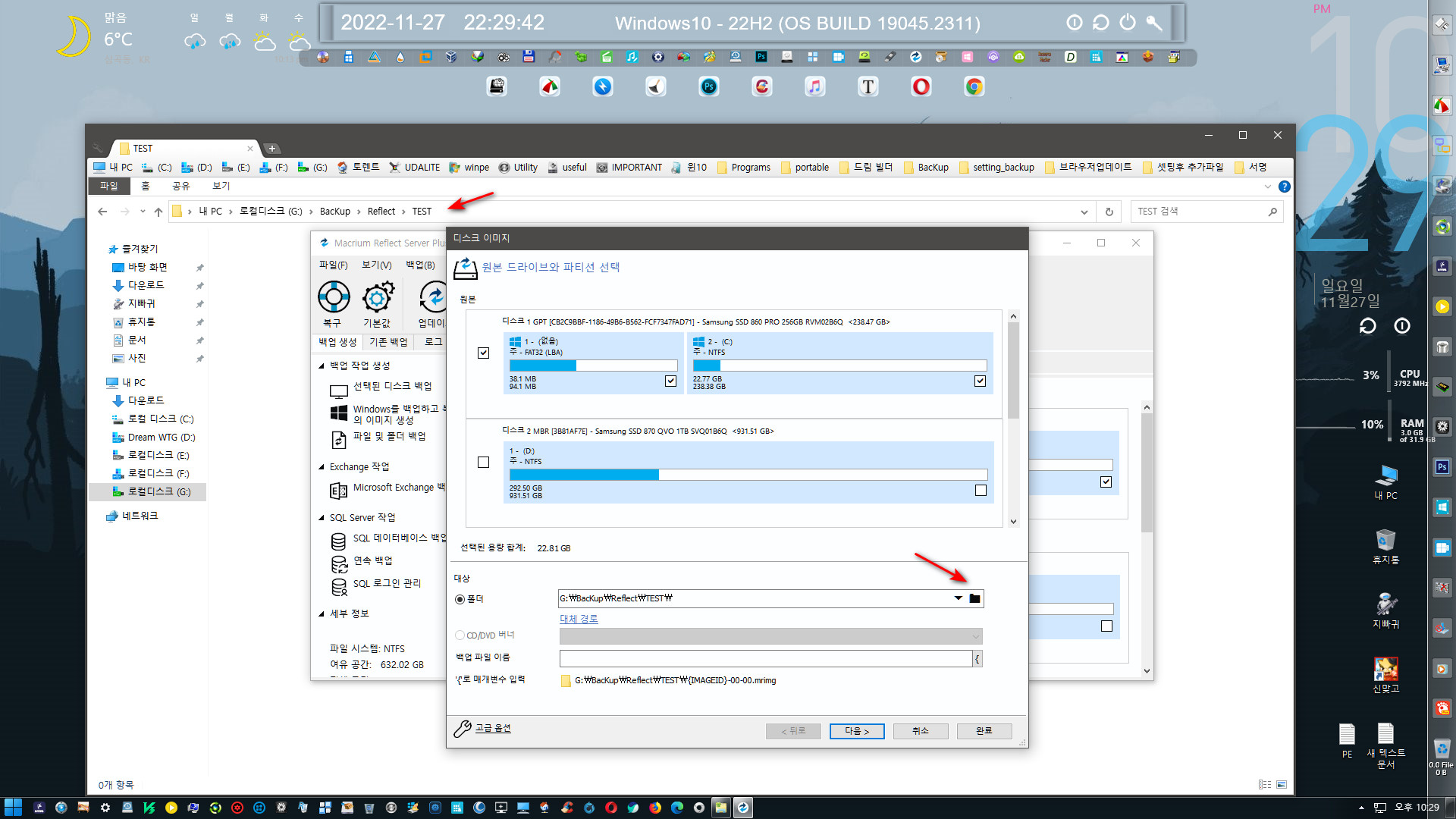Click the opening-brace parameter button beside backup filename
This screenshot has width=1456, height=819.
click(x=977, y=659)
